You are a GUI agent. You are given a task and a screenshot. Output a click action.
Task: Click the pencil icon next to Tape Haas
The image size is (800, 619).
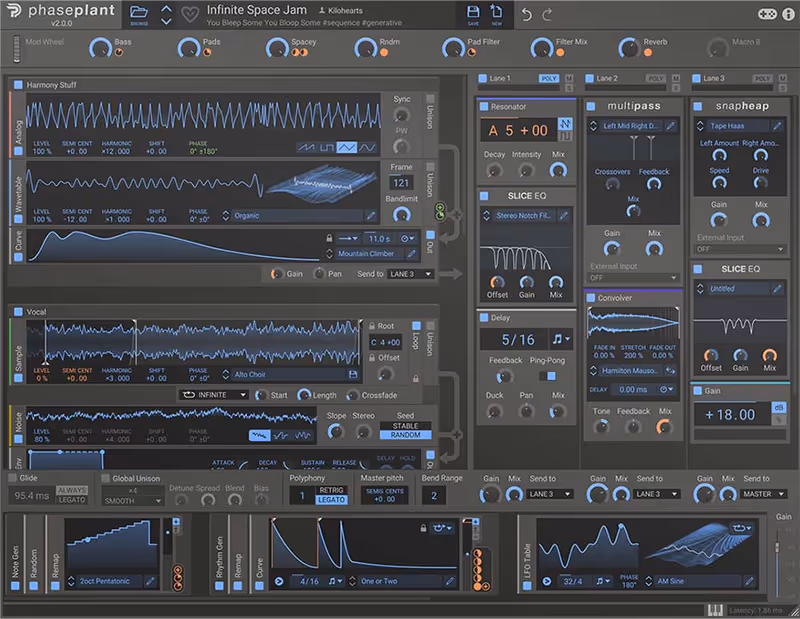tap(778, 125)
